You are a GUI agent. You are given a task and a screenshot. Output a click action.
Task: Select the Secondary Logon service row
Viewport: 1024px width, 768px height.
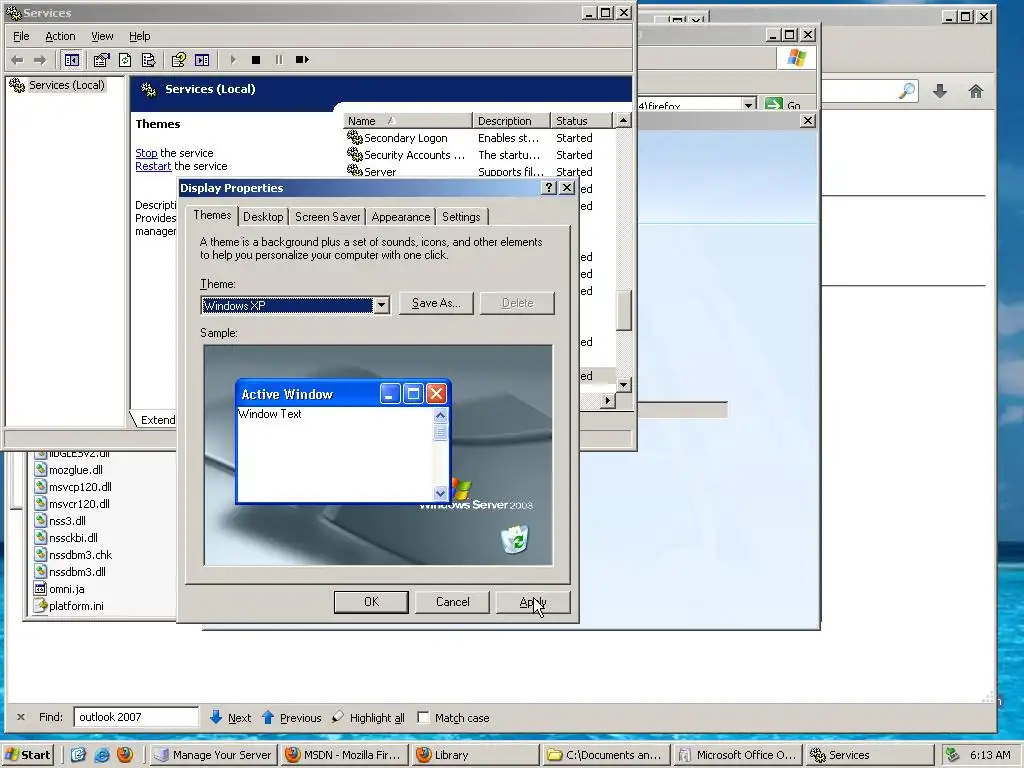click(x=480, y=138)
